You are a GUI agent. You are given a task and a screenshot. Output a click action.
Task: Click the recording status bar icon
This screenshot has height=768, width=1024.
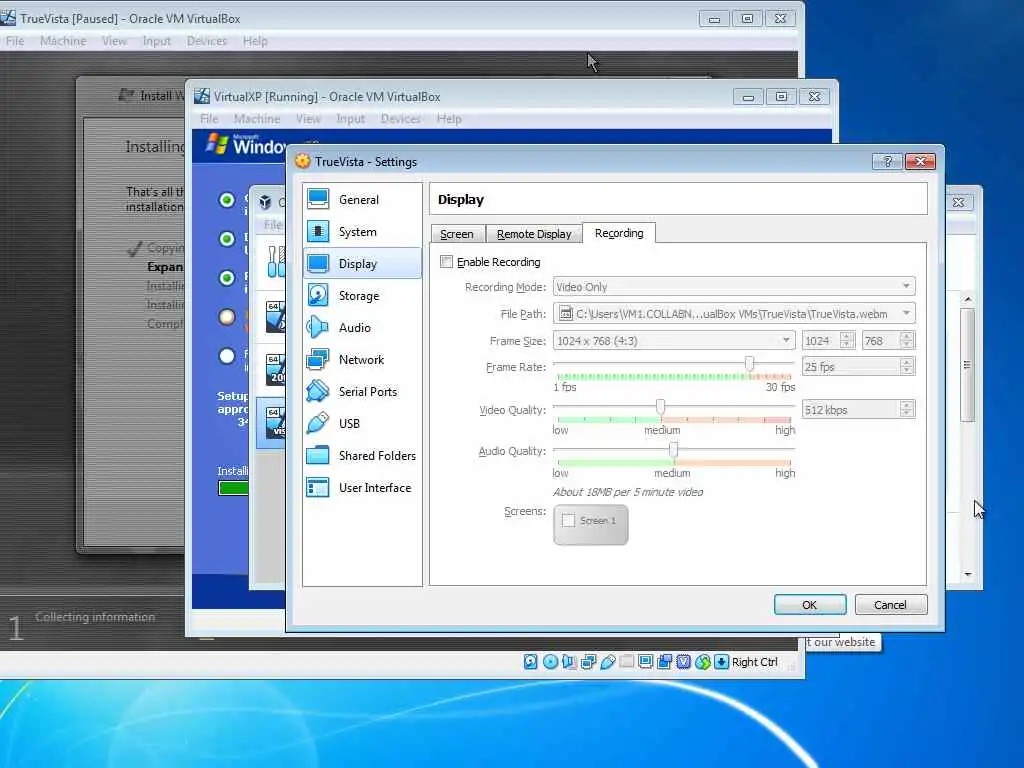(x=665, y=662)
